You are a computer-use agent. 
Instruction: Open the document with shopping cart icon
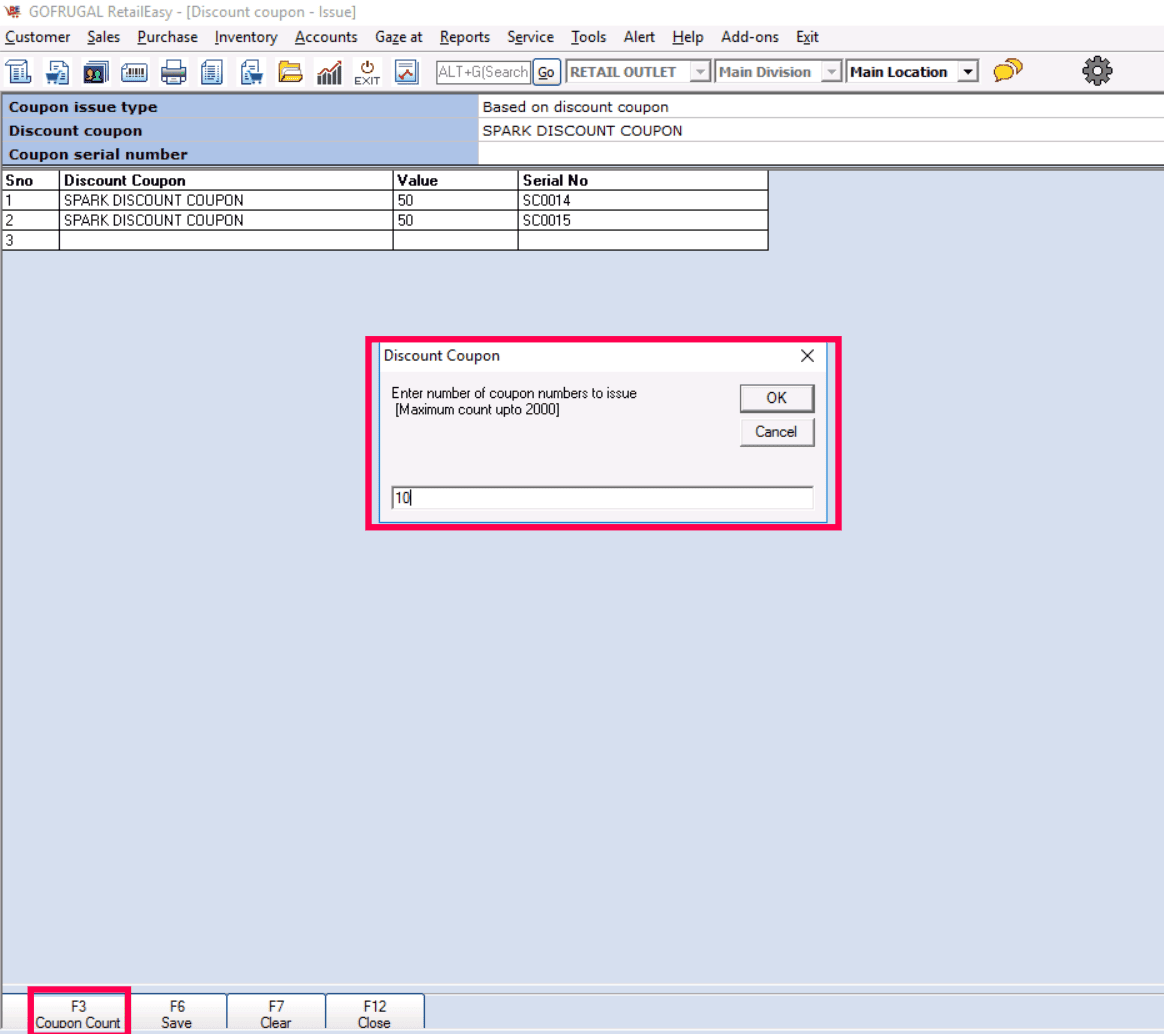(57, 72)
